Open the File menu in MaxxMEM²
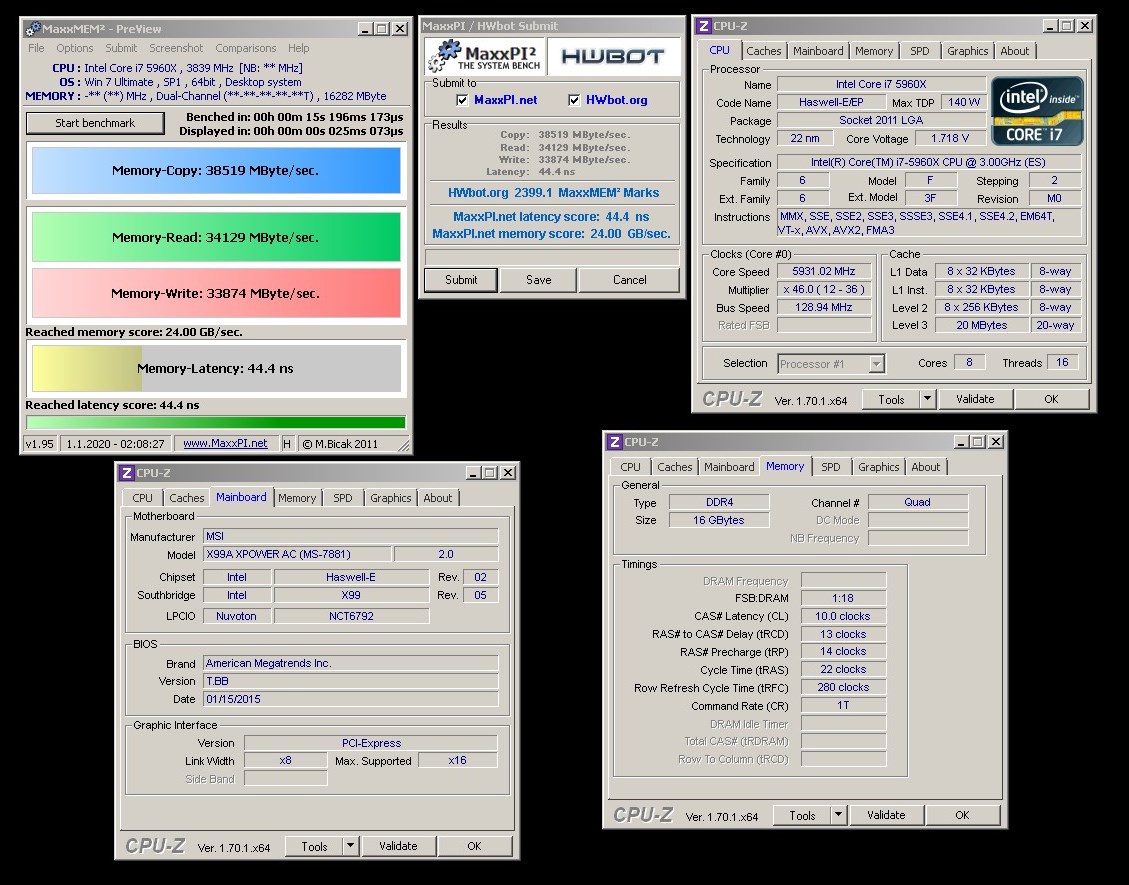The height and width of the screenshot is (885, 1129). 36,48
